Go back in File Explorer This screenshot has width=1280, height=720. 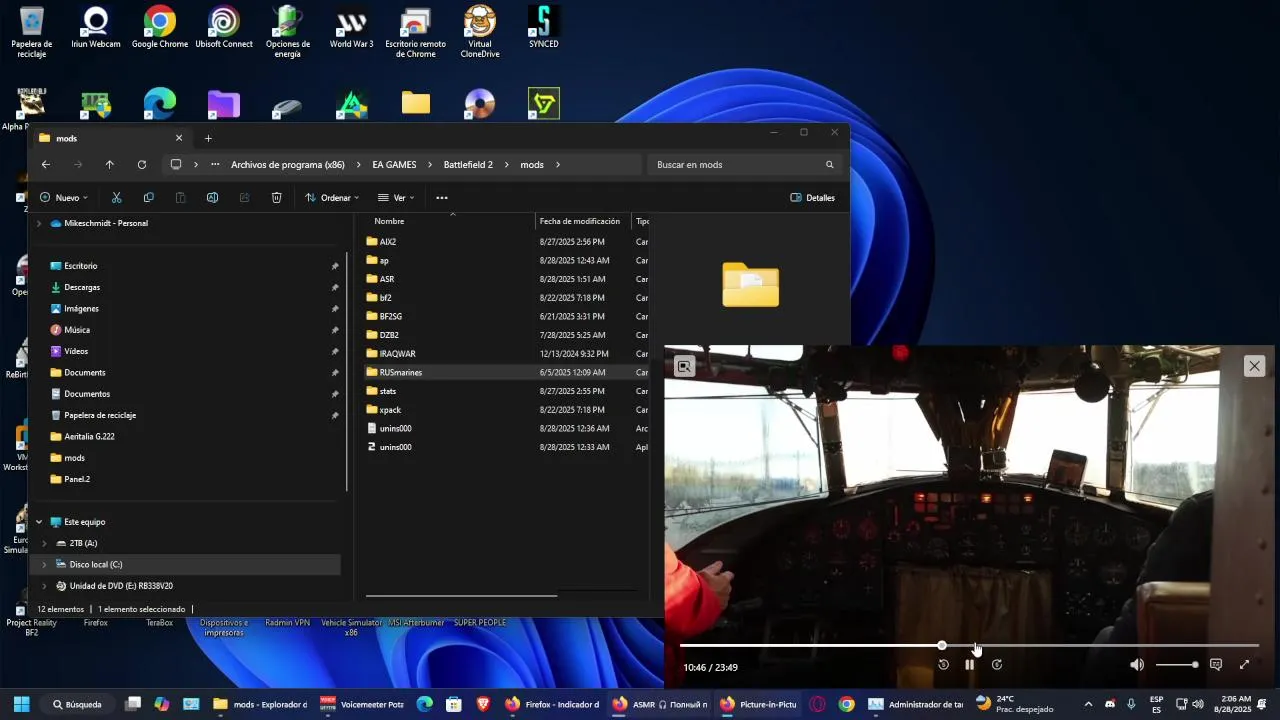point(45,165)
